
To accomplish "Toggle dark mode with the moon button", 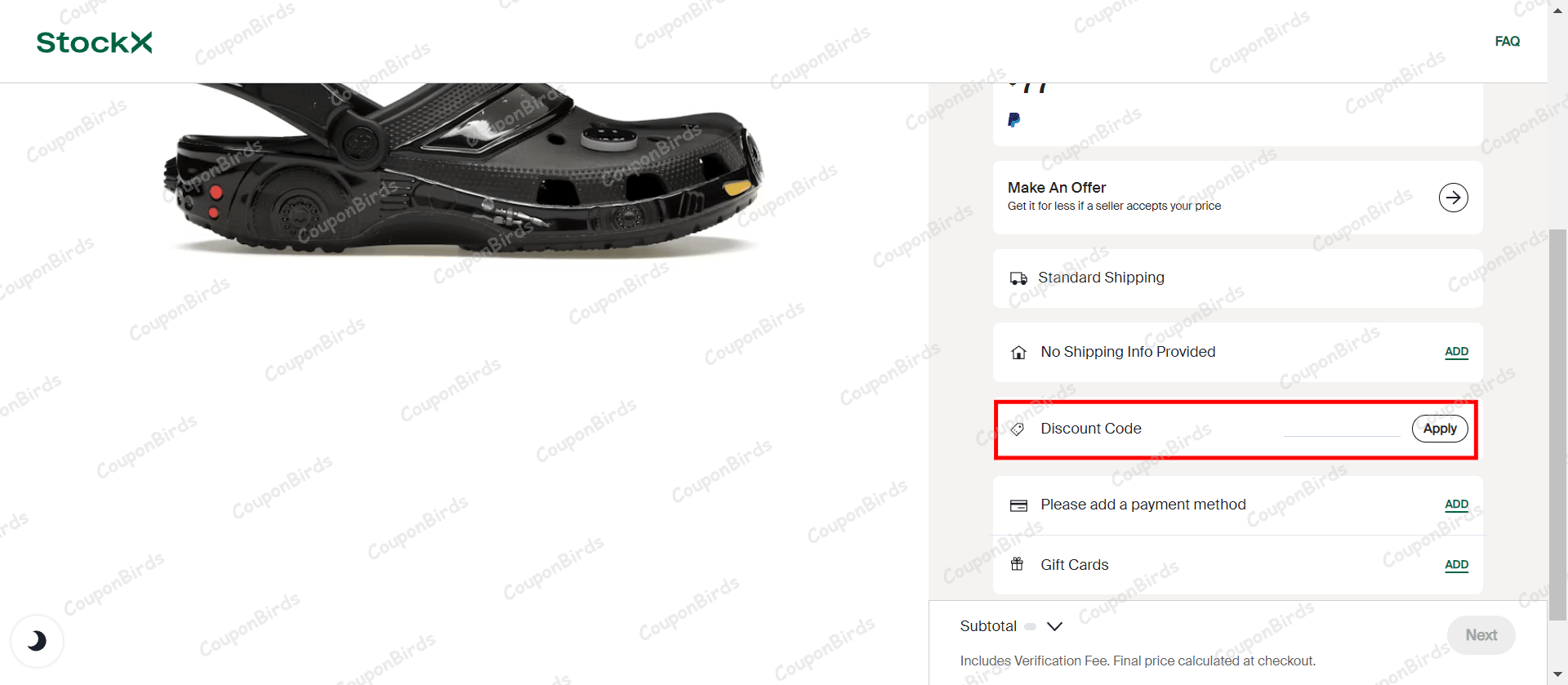I will coord(37,641).
